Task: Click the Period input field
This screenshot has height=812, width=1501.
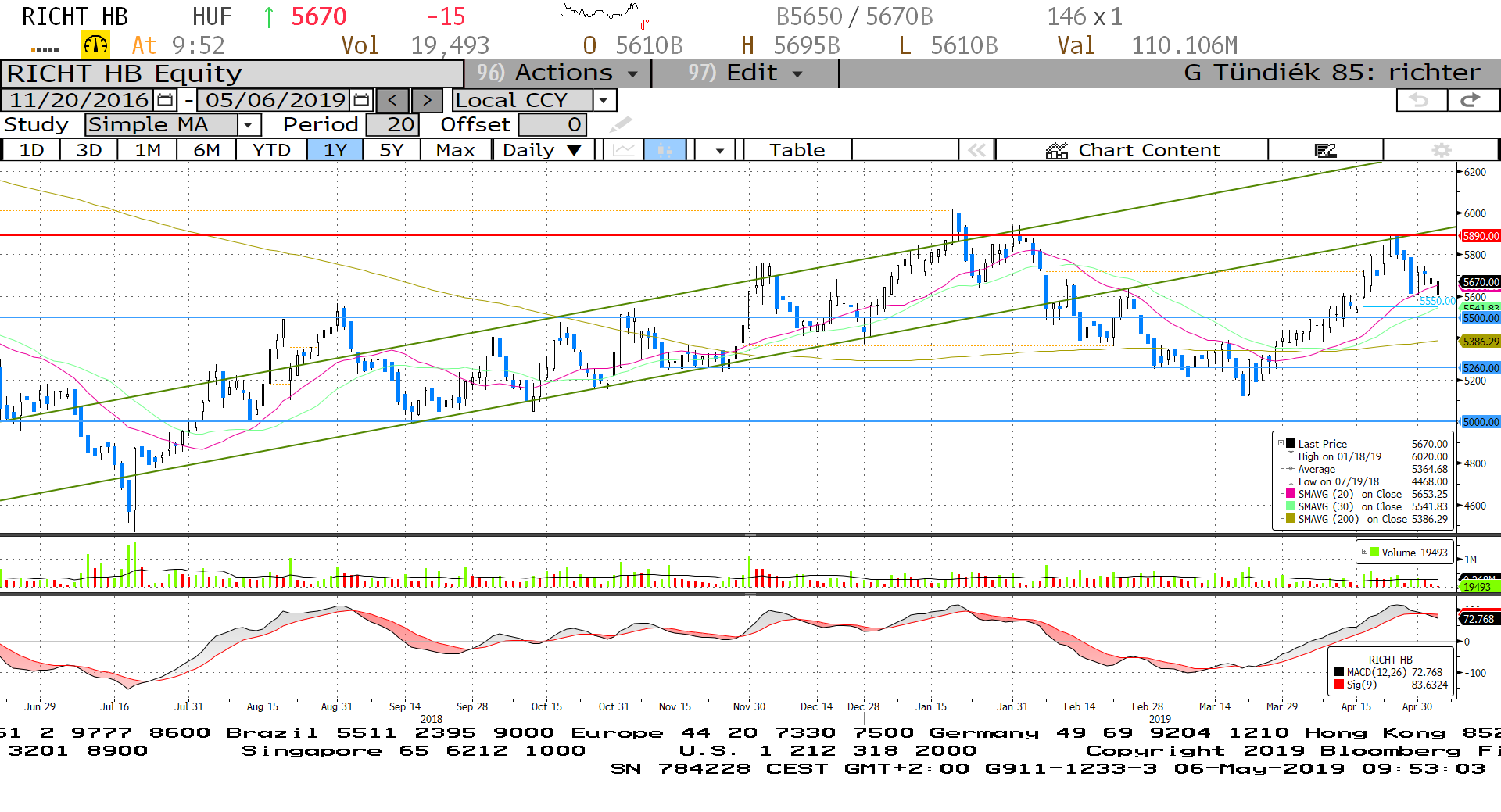Action: click(x=392, y=125)
